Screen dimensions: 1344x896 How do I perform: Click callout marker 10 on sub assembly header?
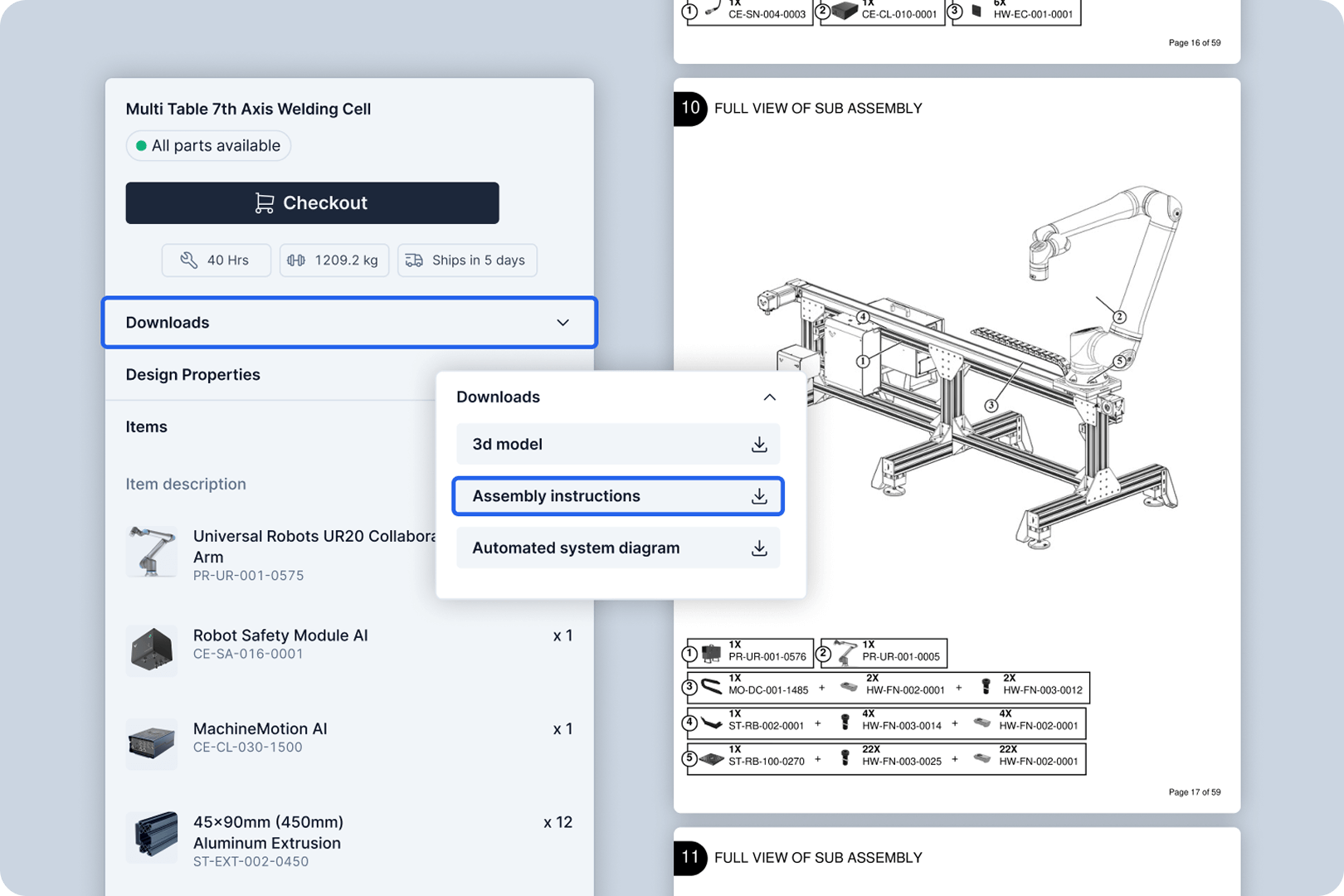[x=689, y=109]
